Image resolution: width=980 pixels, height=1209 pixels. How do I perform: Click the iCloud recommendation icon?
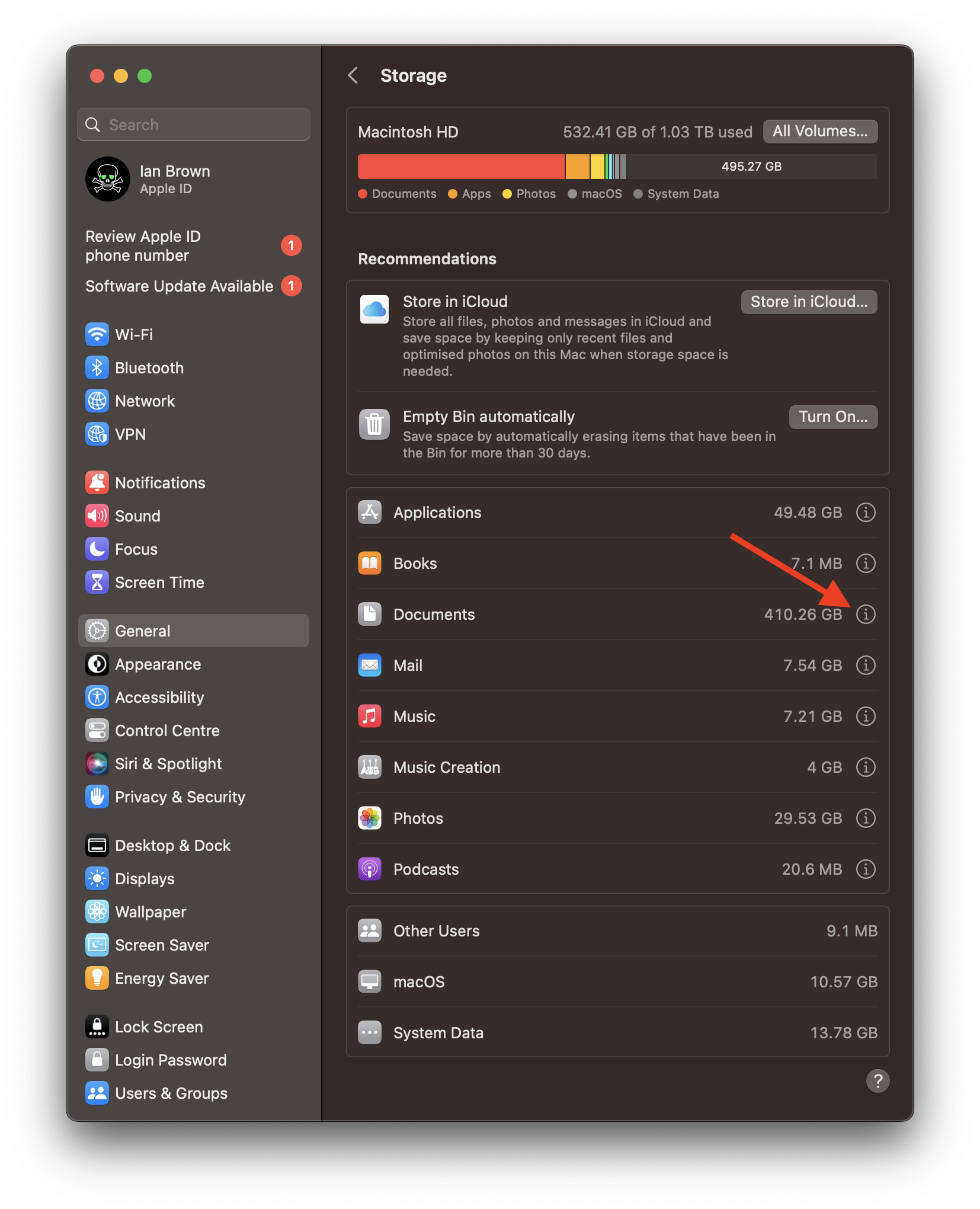pos(374,309)
